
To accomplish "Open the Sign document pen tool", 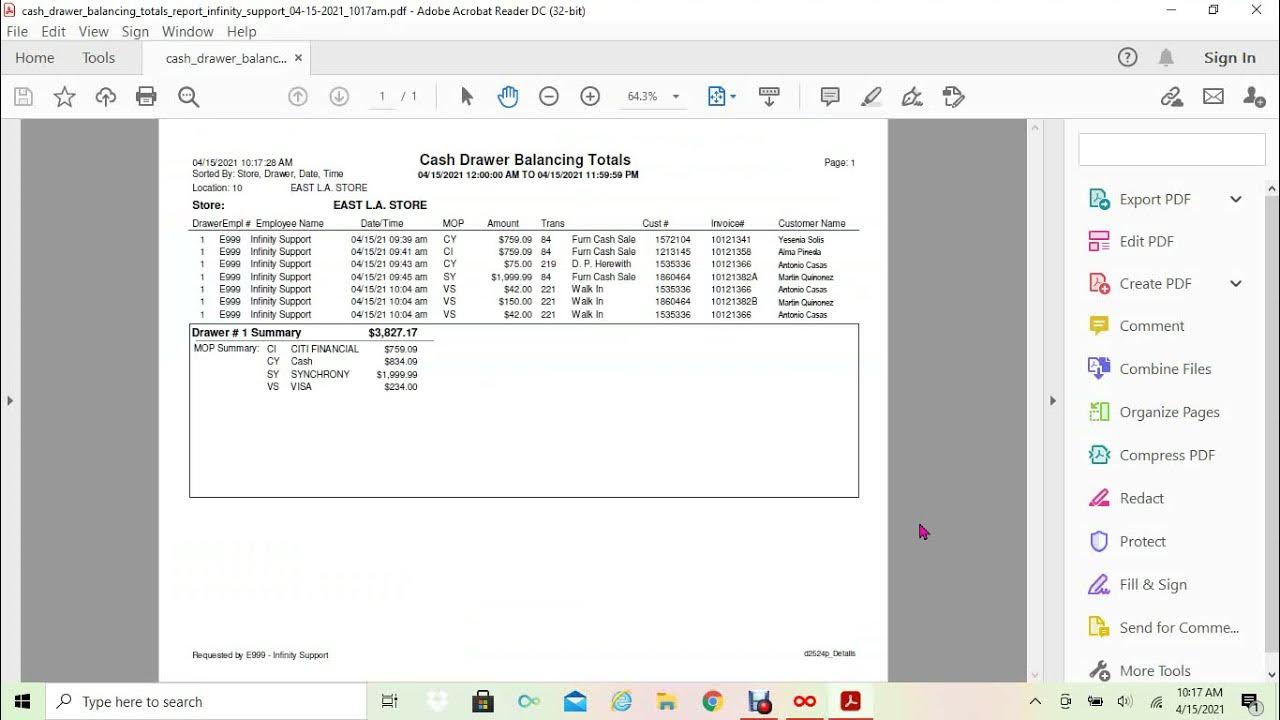I will pos(912,97).
